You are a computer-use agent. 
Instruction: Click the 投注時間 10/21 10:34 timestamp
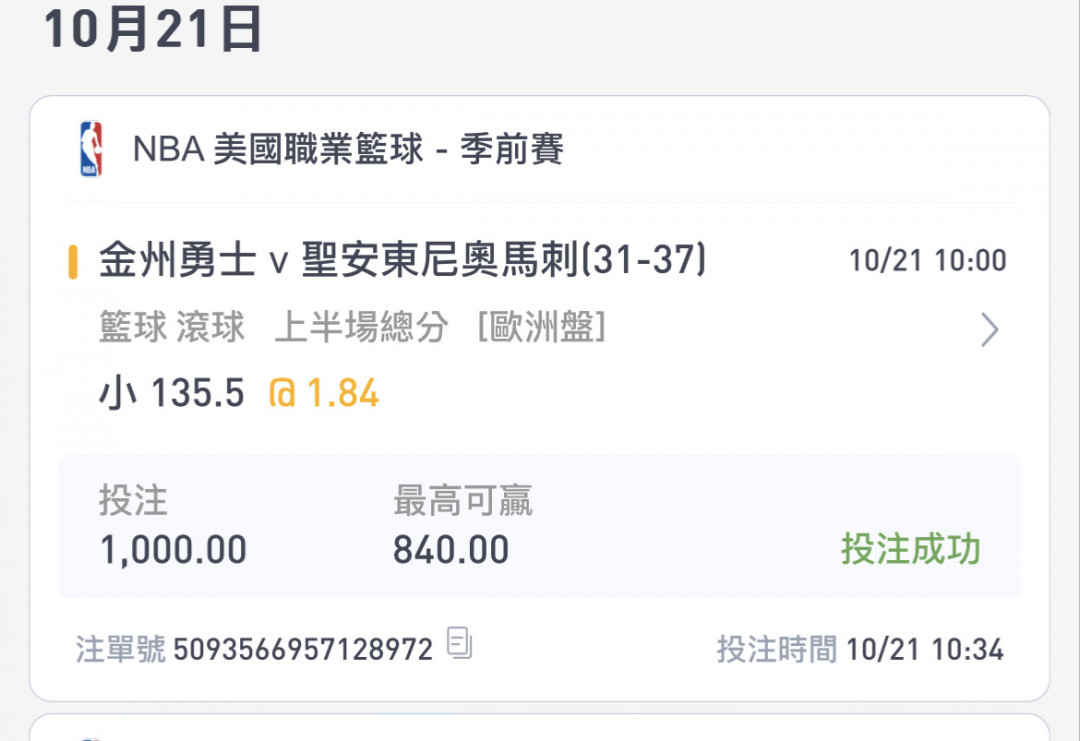point(860,649)
